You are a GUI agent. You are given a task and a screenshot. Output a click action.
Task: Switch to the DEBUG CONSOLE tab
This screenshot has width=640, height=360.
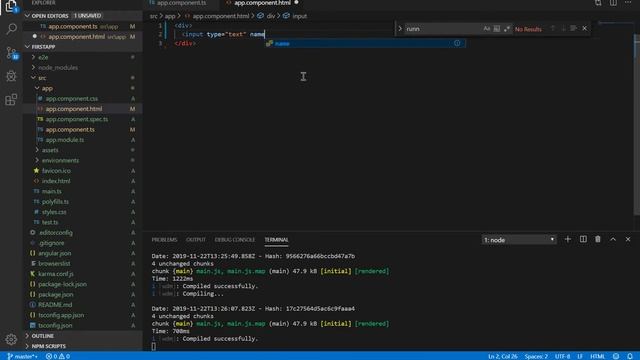[235, 240]
